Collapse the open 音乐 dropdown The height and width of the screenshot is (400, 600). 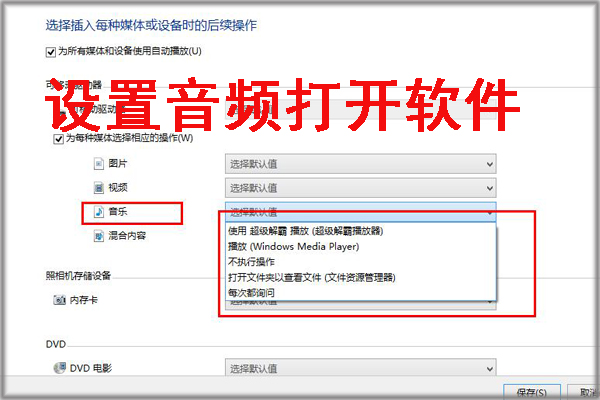click(x=360, y=212)
